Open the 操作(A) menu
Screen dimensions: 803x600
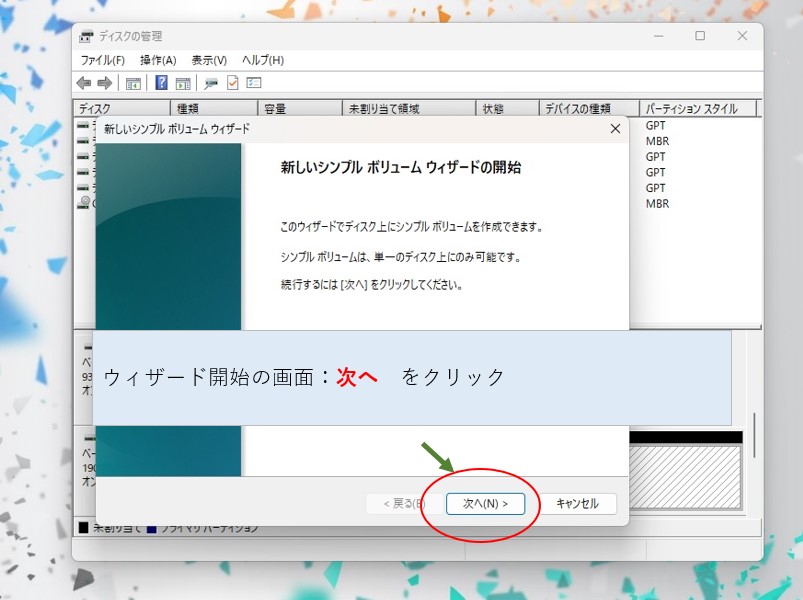coord(158,60)
